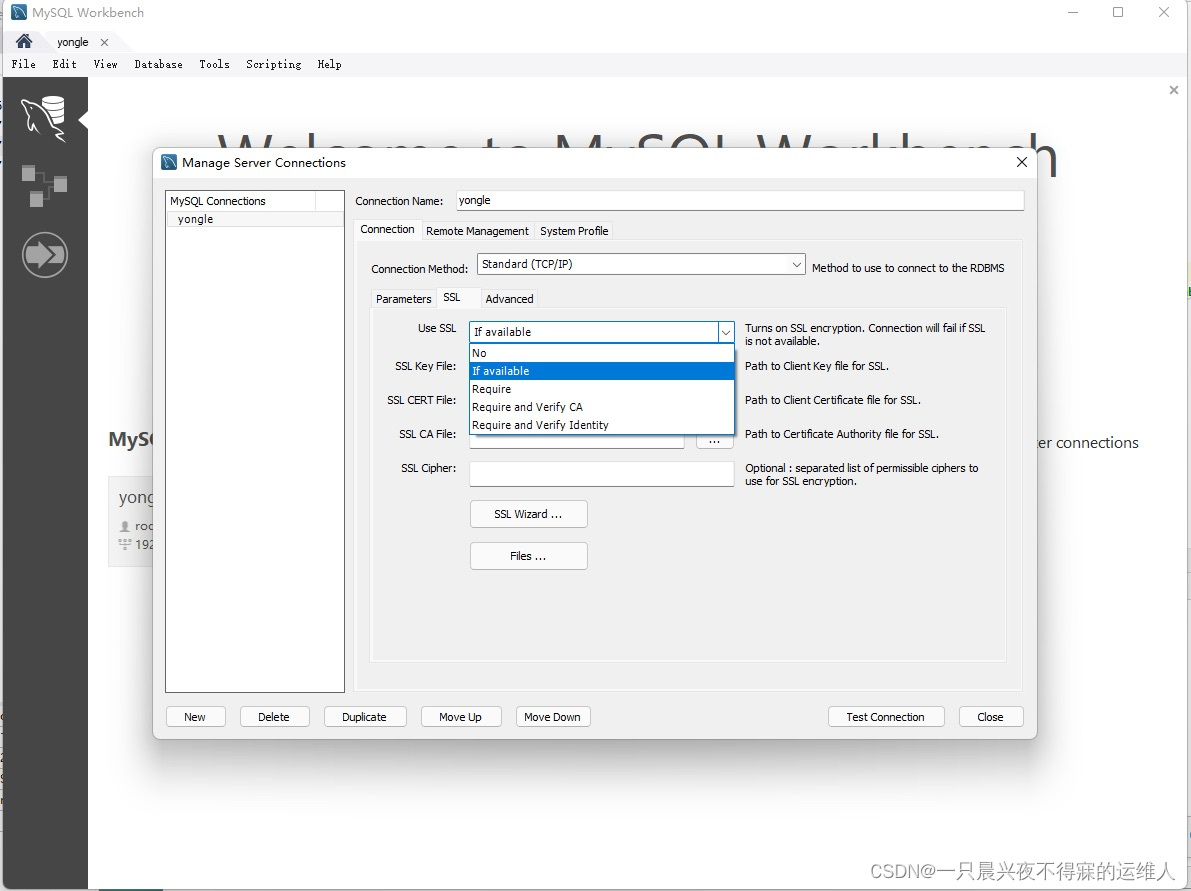Launch the SSL Wizard

529,514
